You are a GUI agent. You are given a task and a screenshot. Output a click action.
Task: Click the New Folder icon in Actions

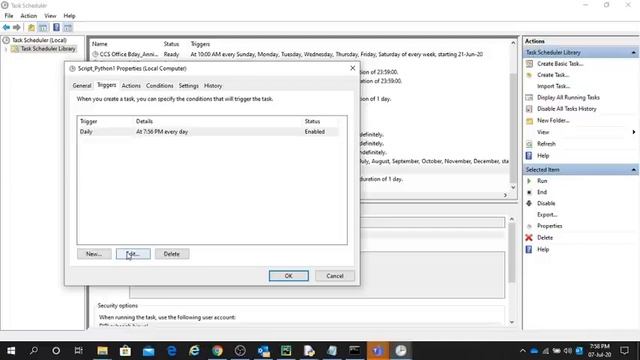point(529,121)
